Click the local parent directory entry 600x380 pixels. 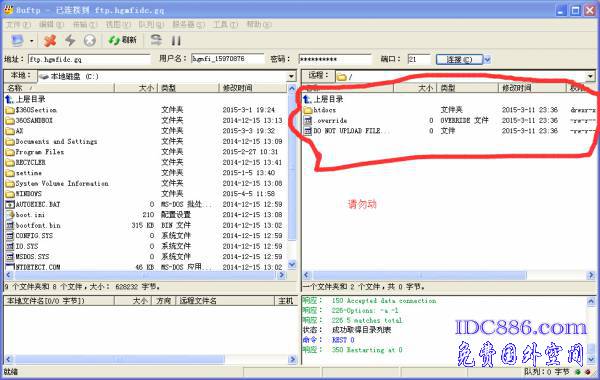click(26, 99)
